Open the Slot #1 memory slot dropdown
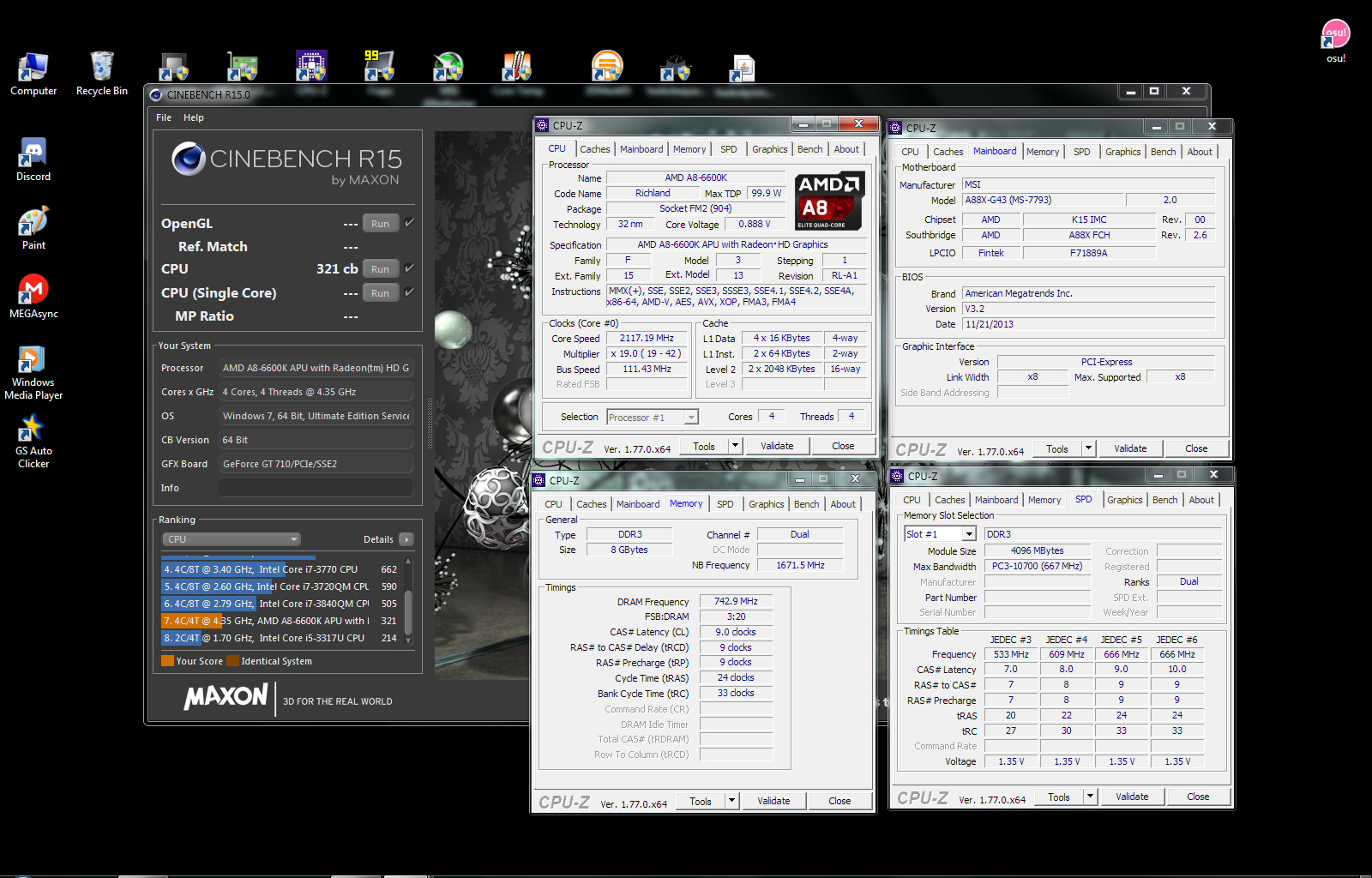 [941, 534]
